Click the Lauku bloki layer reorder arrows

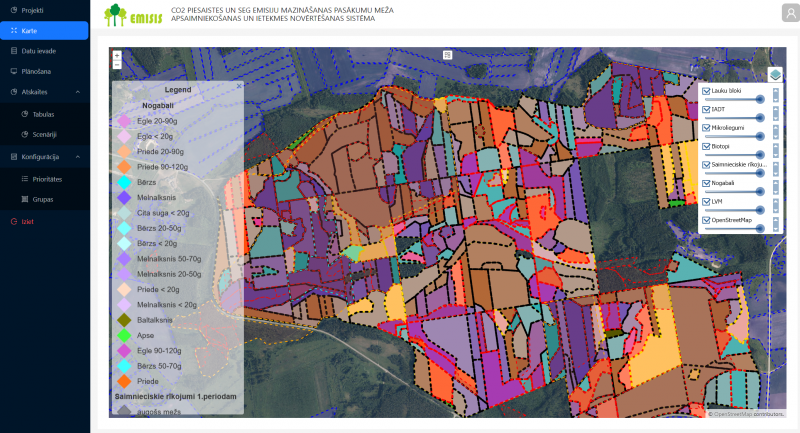pyautogui.click(x=775, y=94)
